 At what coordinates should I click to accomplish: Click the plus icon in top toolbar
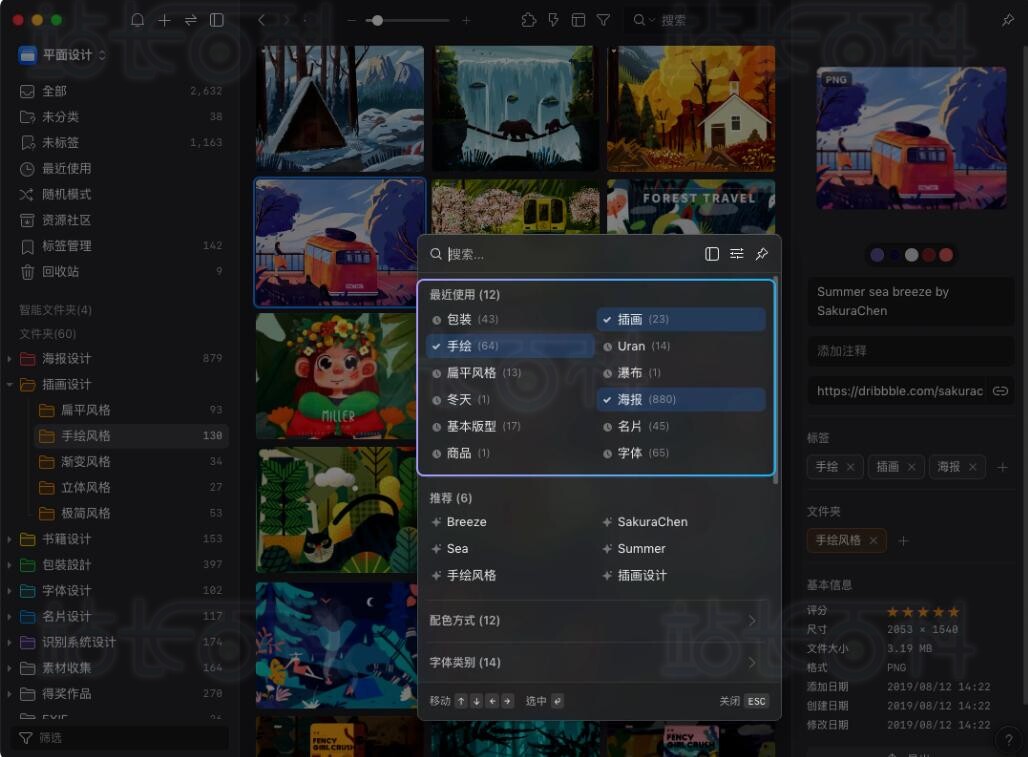[165, 20]
